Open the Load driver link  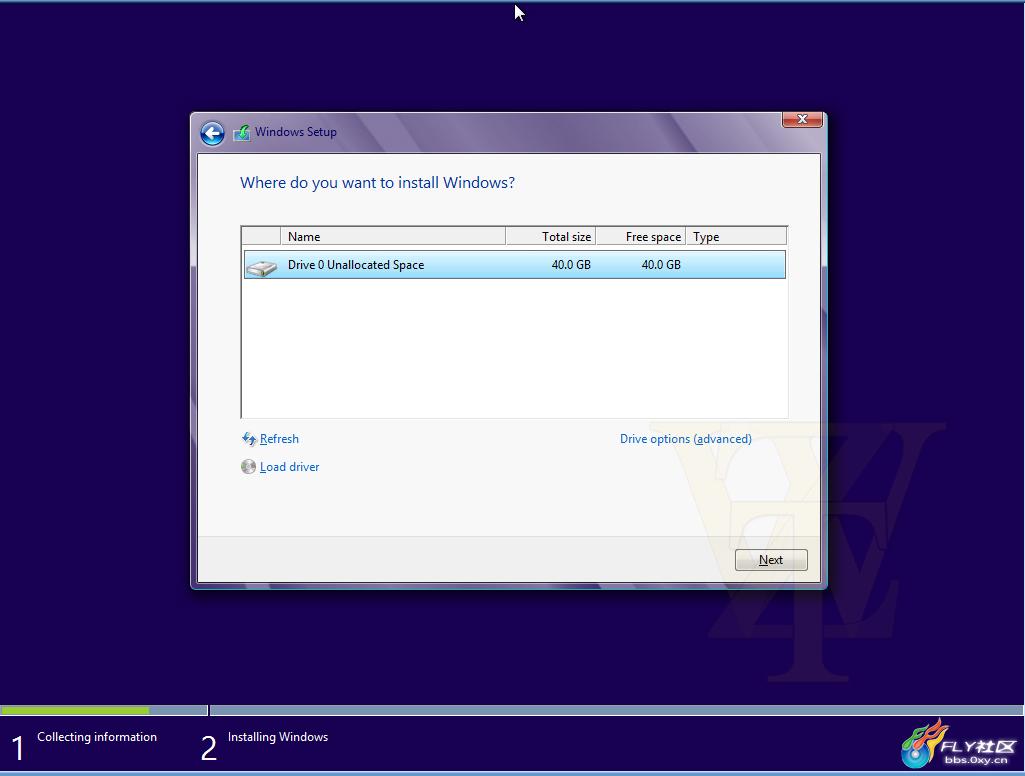[290, 467]
